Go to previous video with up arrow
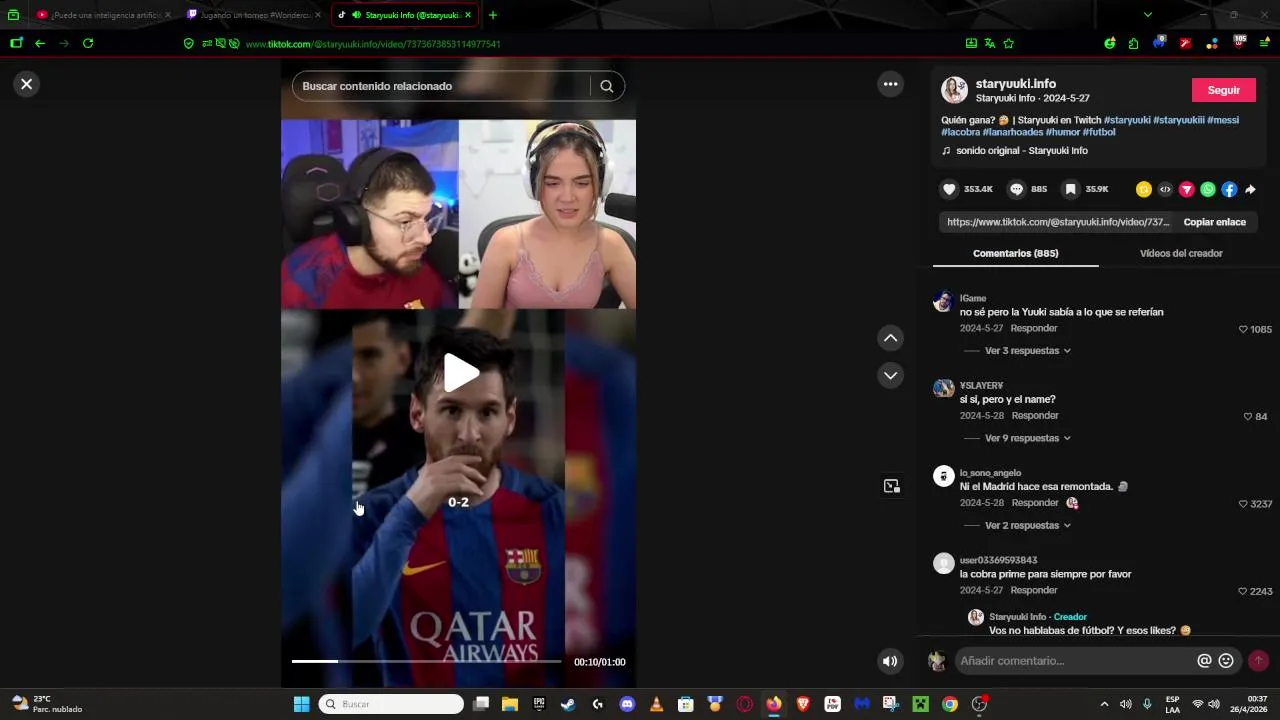 (890, 338)
